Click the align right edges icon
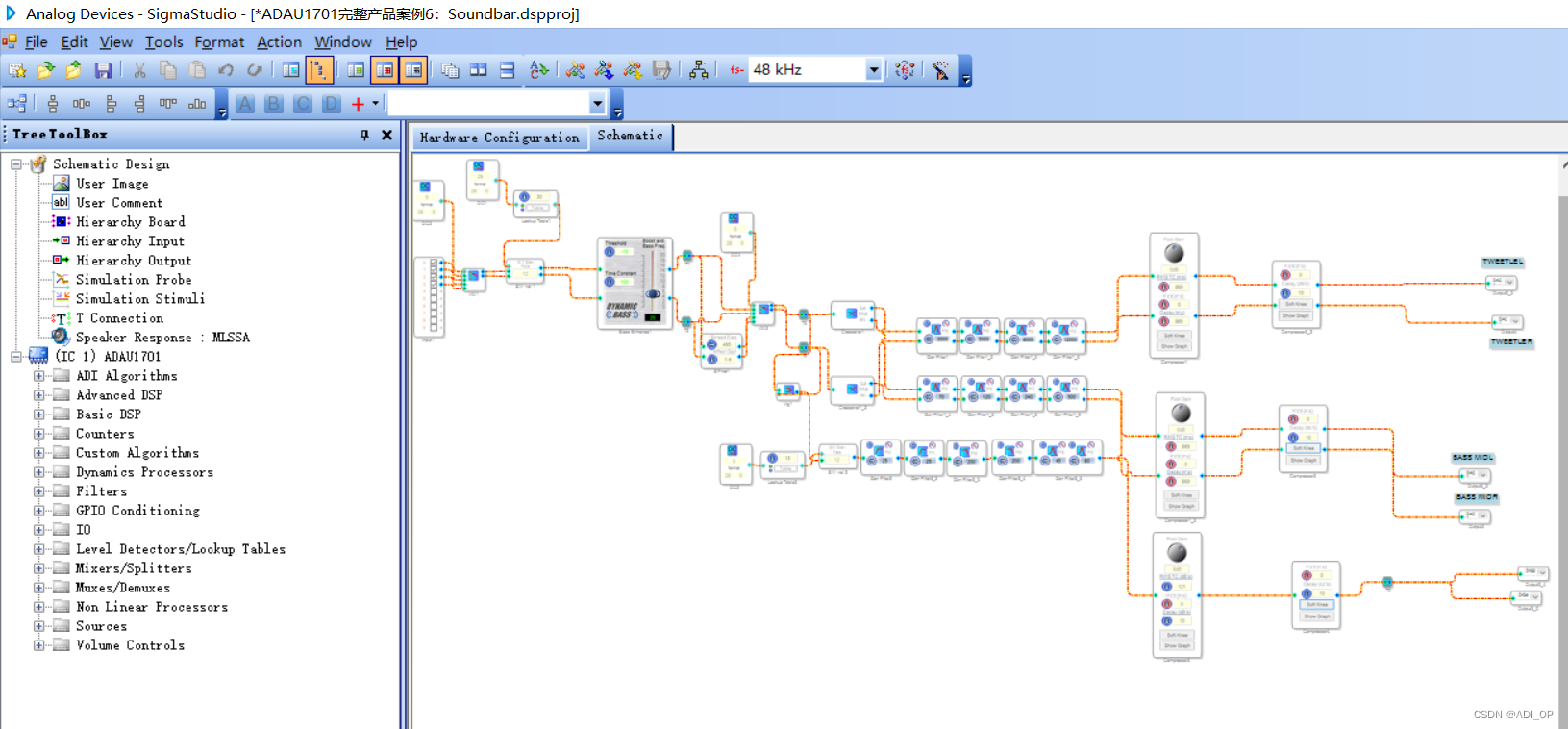Image resolution: width=1568 pixels, height=729 pixels. click(x=139, y=104)
